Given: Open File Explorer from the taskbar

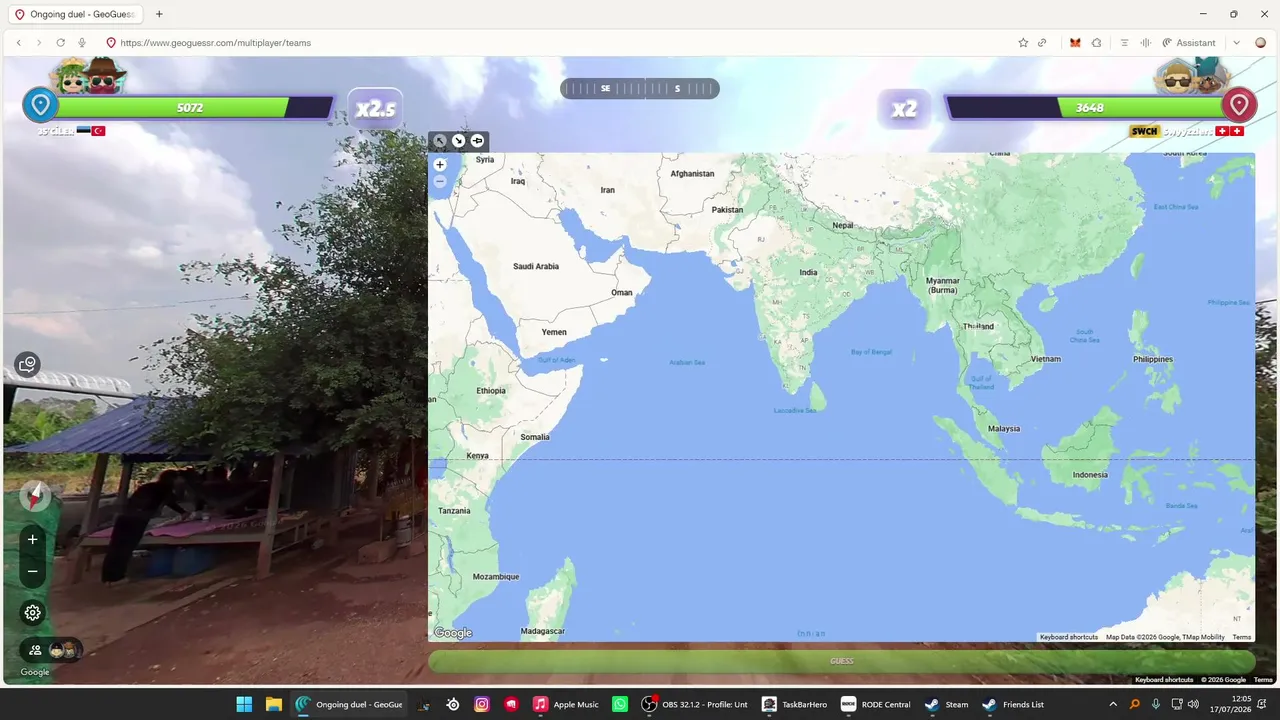Looking at the screenshot, I should pos(273,704).
